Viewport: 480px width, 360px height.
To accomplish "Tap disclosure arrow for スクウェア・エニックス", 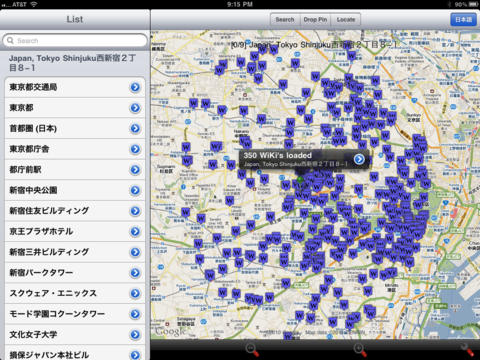I will click(135, 293).
